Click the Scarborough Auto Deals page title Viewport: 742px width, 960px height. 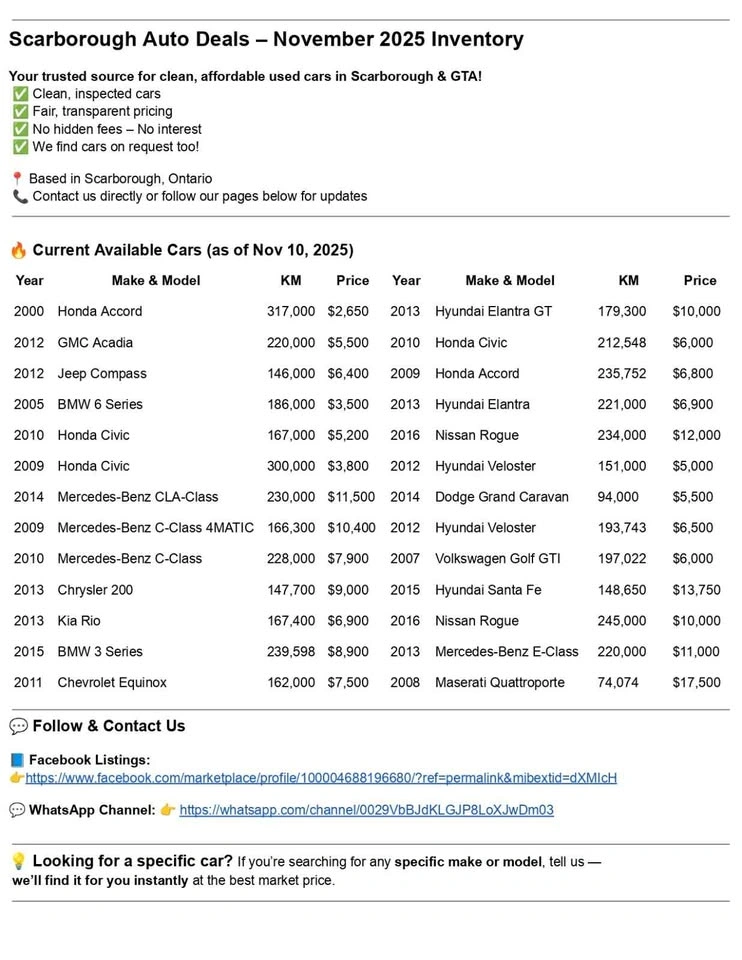pos(266,40)
